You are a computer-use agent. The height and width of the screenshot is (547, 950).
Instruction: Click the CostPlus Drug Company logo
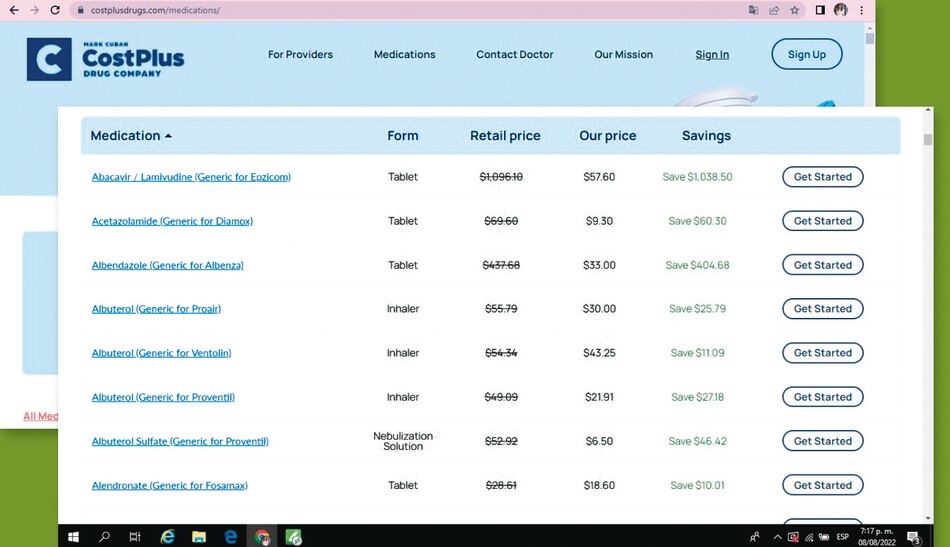105,59
